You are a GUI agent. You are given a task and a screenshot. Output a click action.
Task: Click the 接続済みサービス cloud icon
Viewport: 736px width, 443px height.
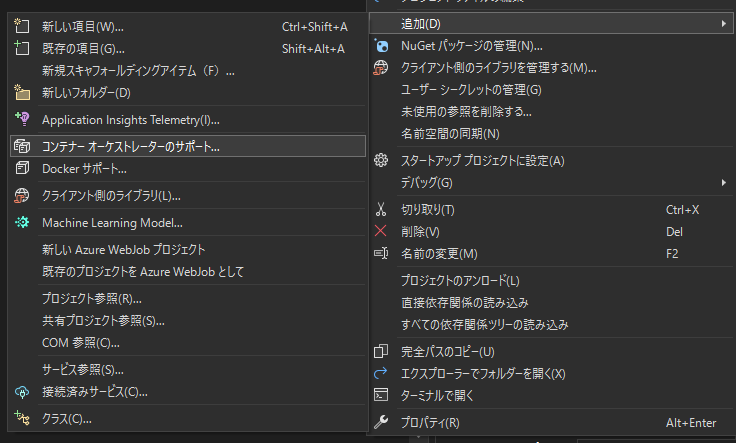(22, 392)
